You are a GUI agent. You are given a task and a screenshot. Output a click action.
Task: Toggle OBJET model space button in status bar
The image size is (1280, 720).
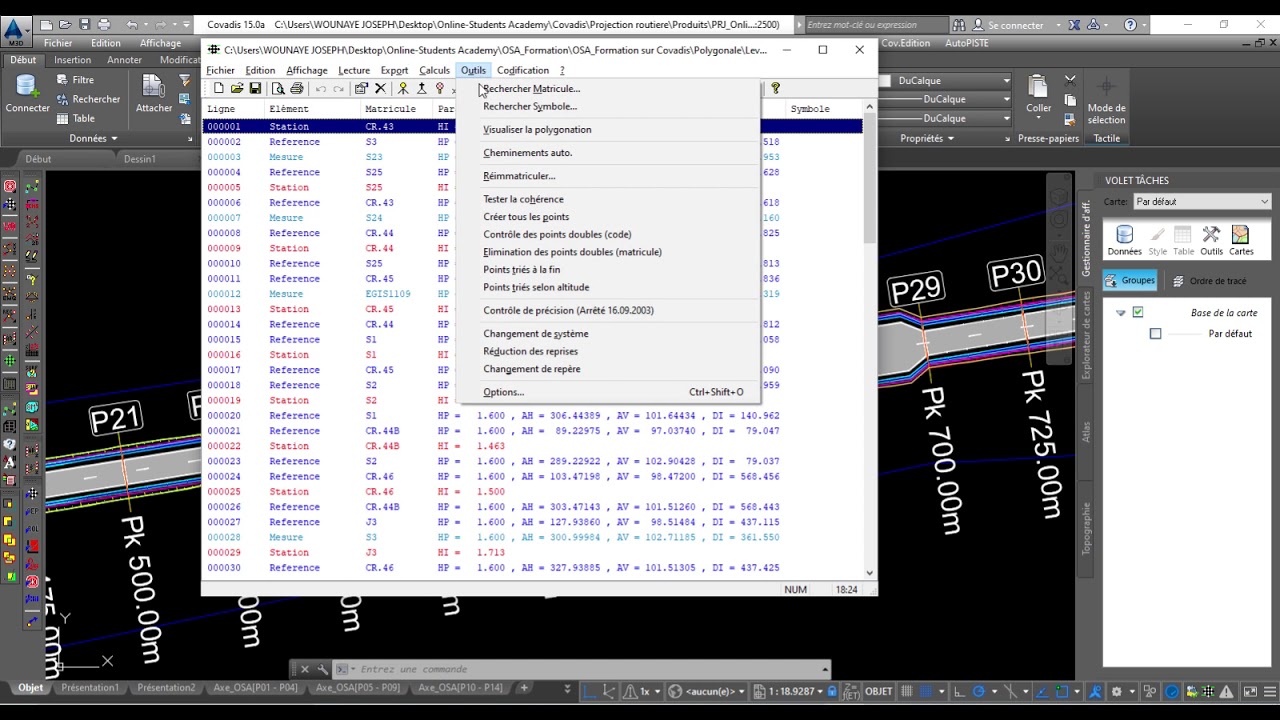coord(878,691)
